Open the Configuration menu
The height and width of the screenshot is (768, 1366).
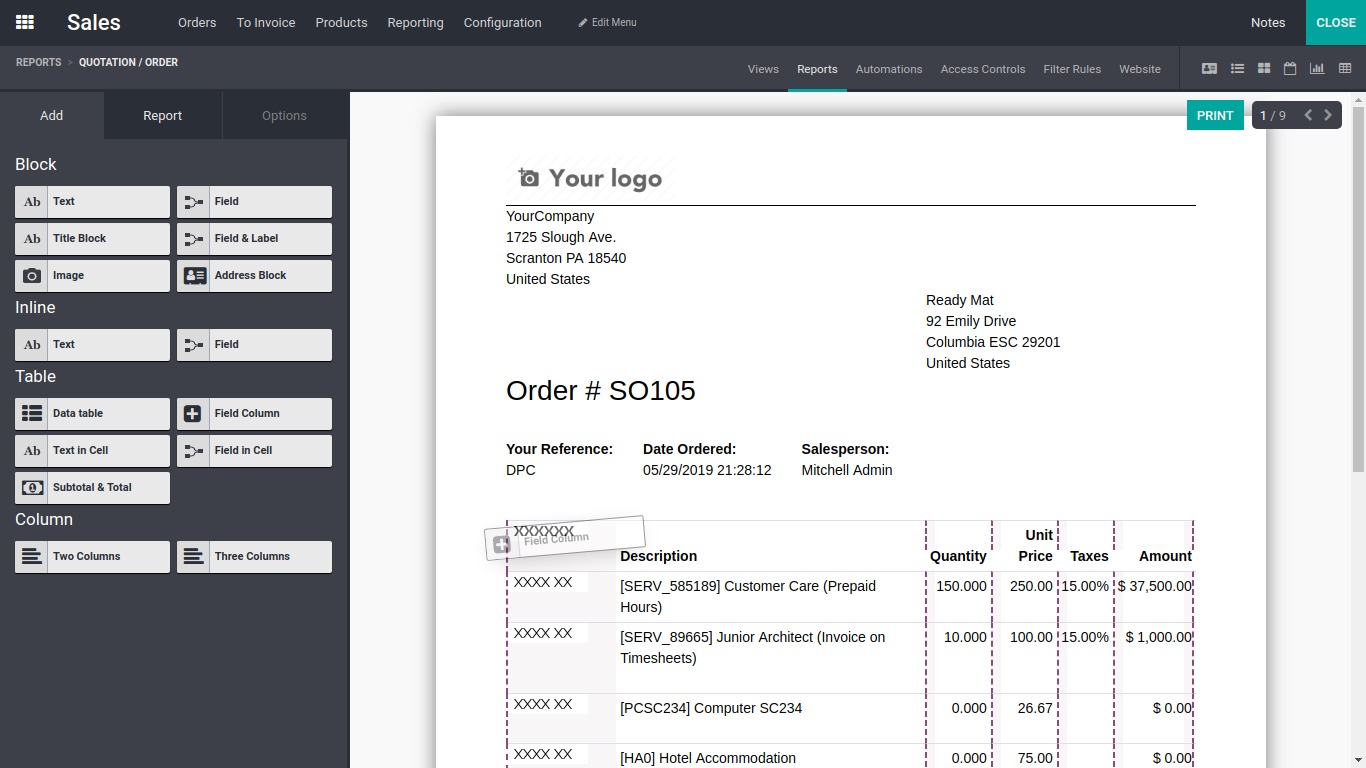coord(502,22)
